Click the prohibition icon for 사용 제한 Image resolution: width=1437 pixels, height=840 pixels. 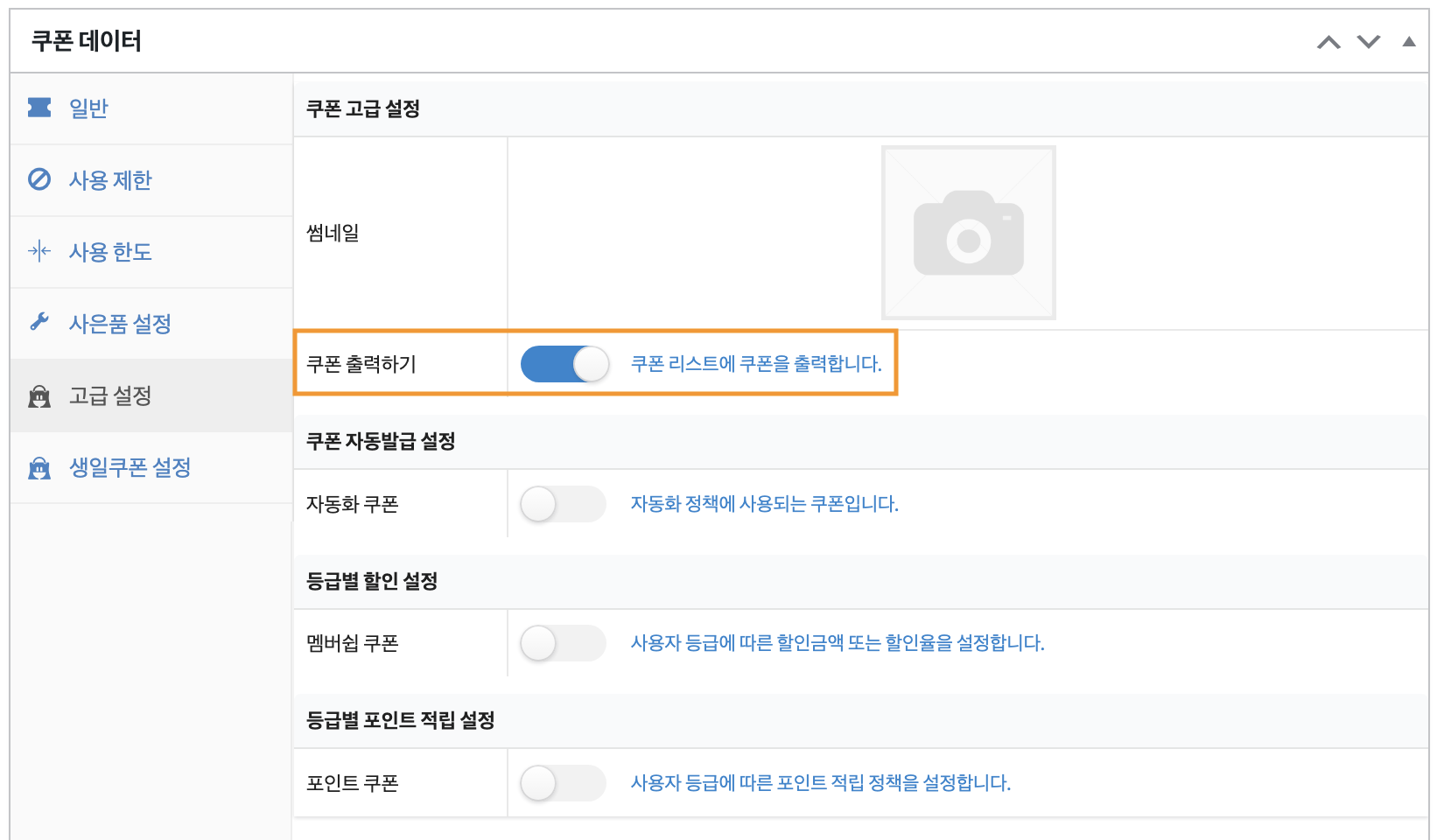(39, 179)
